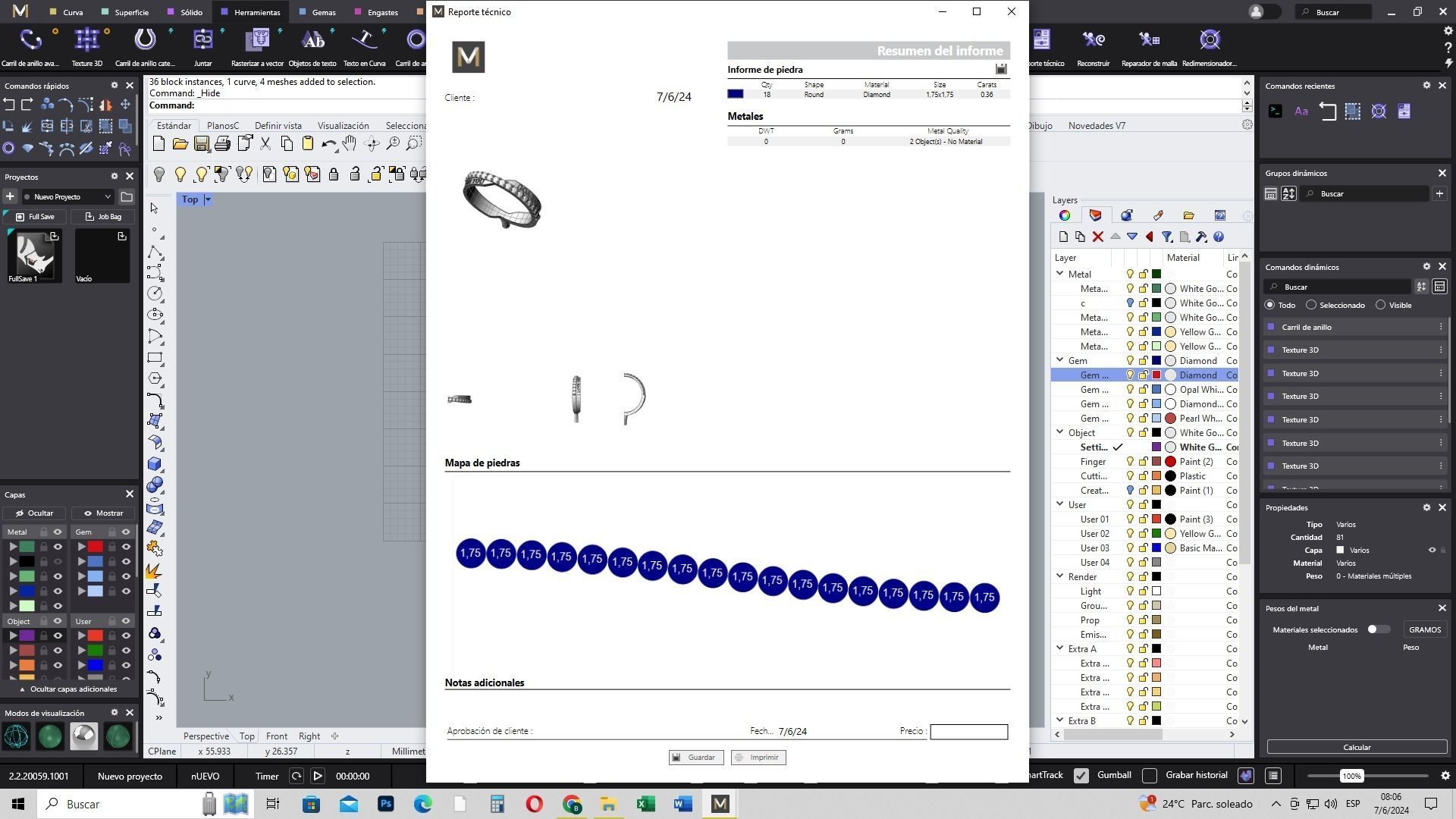Click the save icon in Informe de piedra

click(x=1001, y=69)
